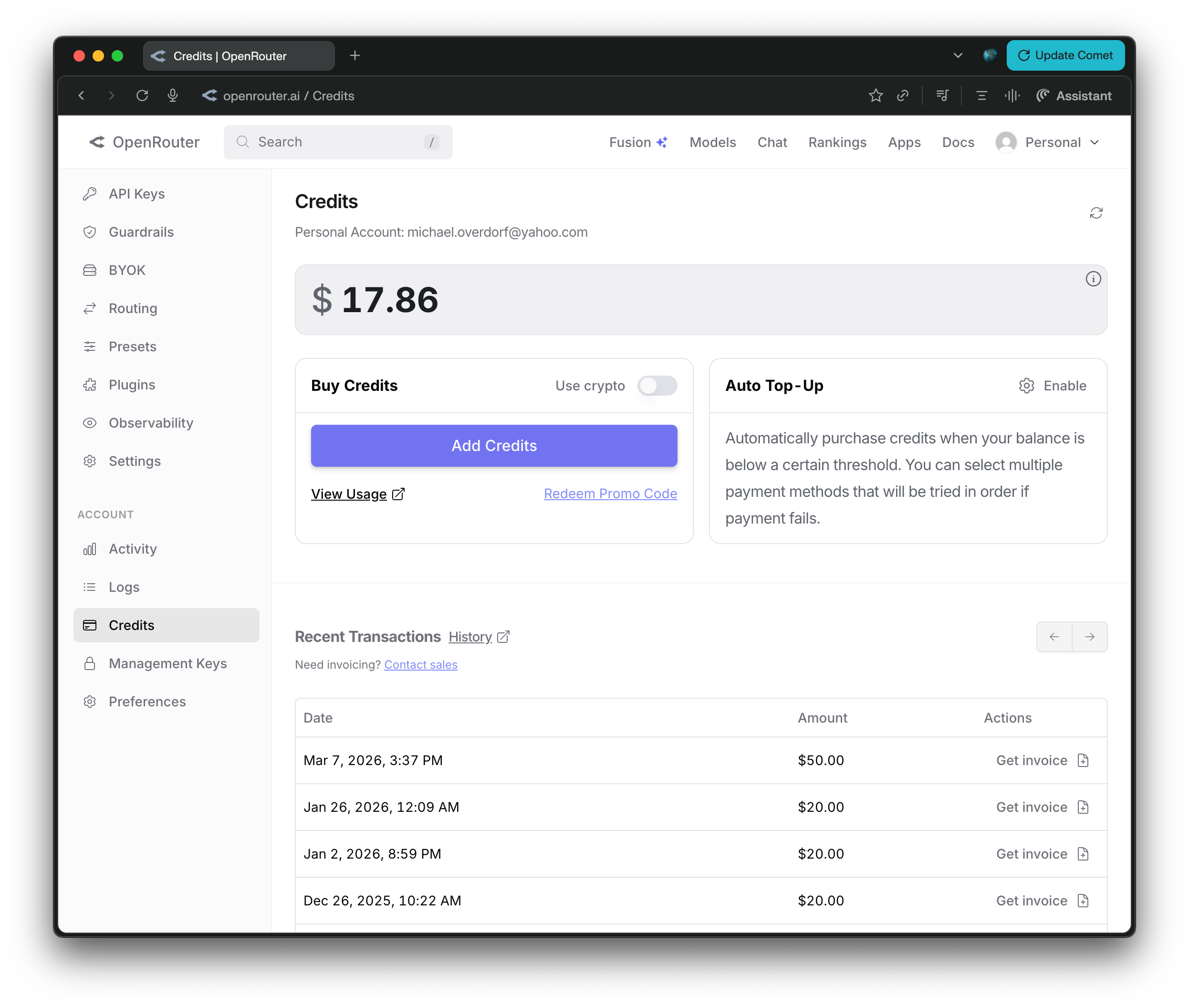Click Redeem Promo Code link
Screen dimensions: 1189x1008
coord(610,493)
